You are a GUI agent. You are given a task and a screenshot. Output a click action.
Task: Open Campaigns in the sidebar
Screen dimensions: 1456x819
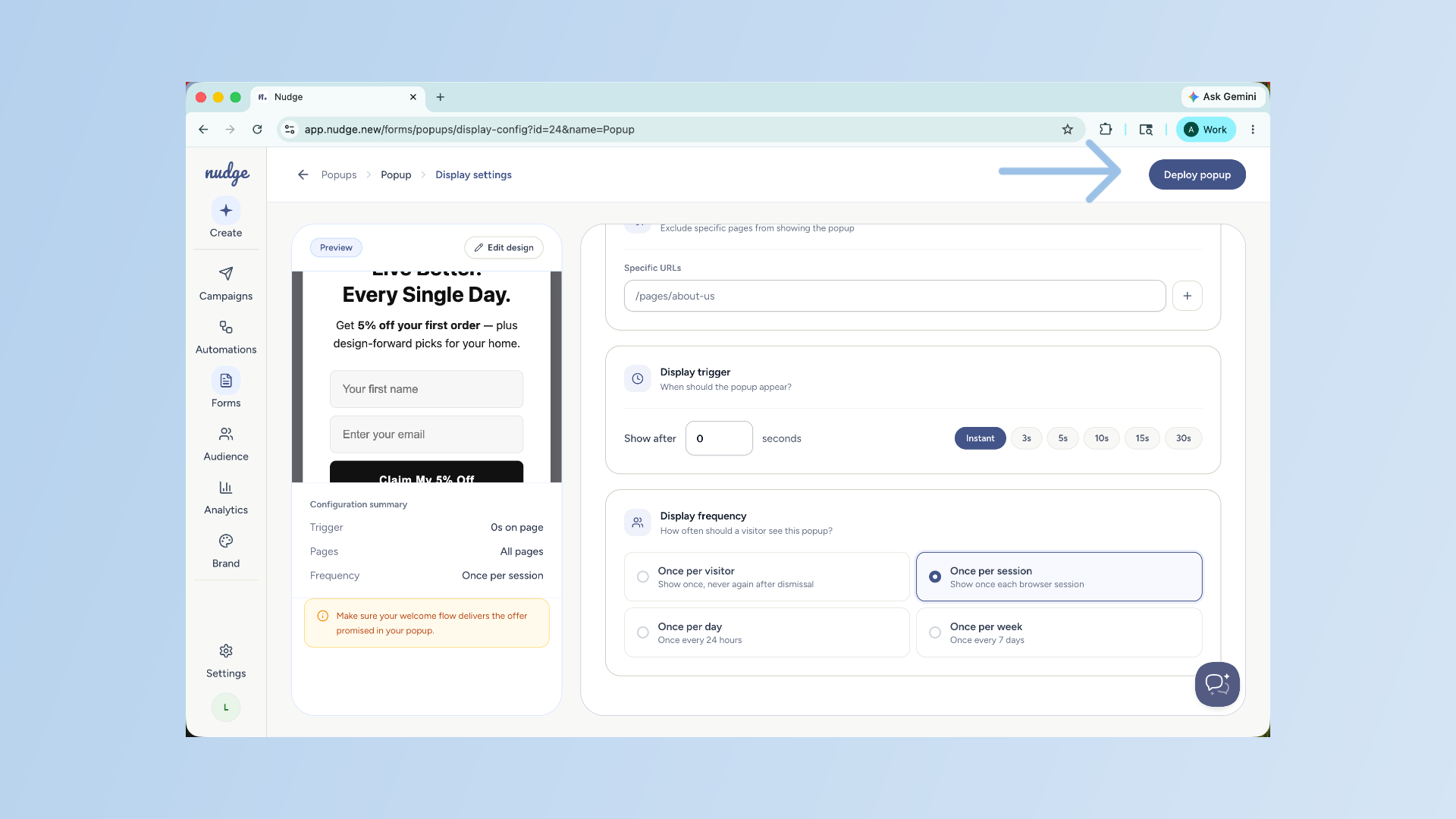click(226, 283)
